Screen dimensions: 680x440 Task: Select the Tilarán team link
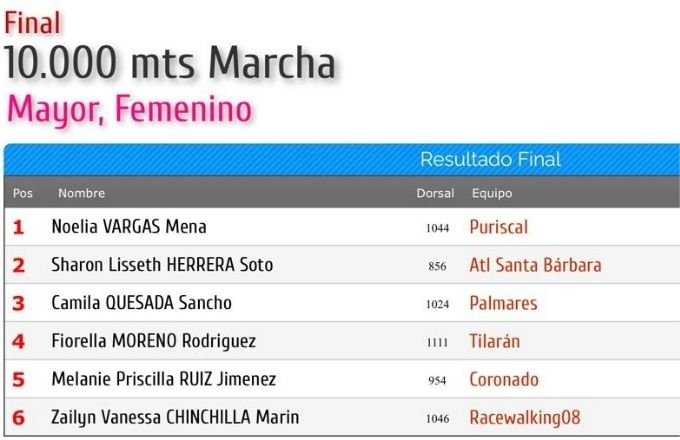(495, 341)
